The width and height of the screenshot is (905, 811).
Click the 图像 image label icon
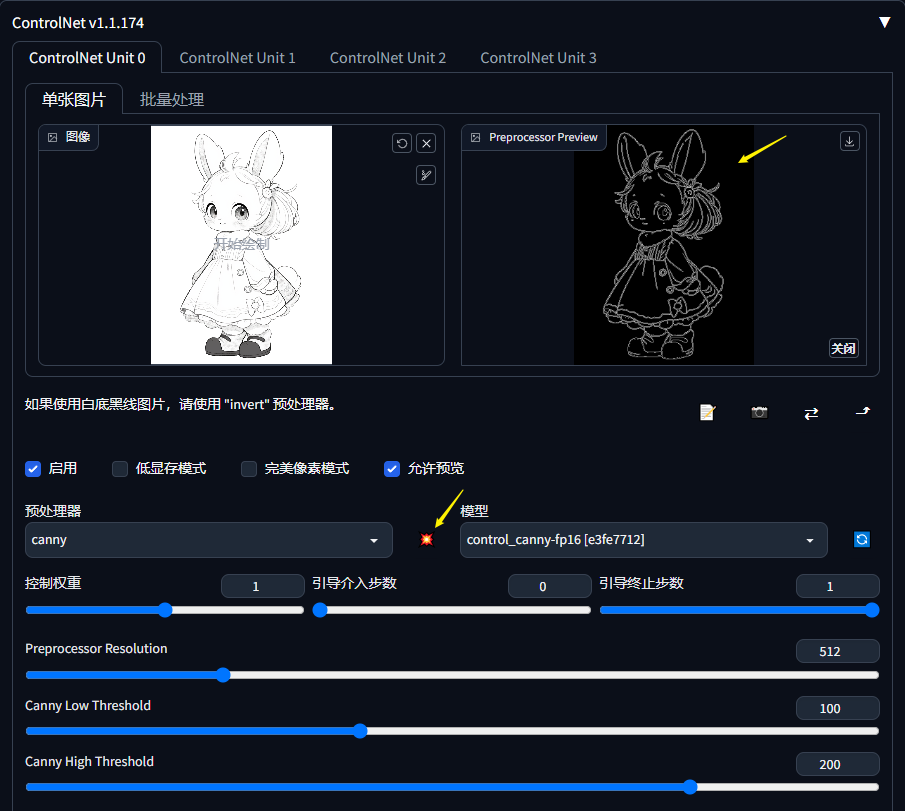pyautogui.click(x=53, y=137)
